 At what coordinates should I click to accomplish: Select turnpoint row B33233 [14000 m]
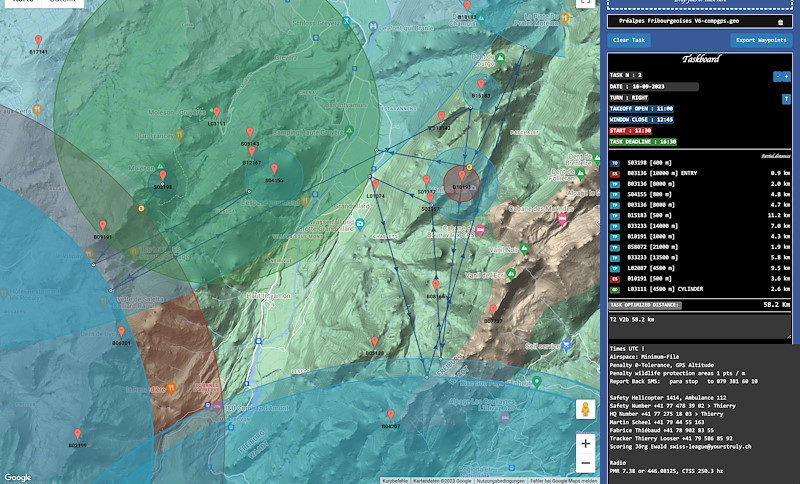pos(699,226)
